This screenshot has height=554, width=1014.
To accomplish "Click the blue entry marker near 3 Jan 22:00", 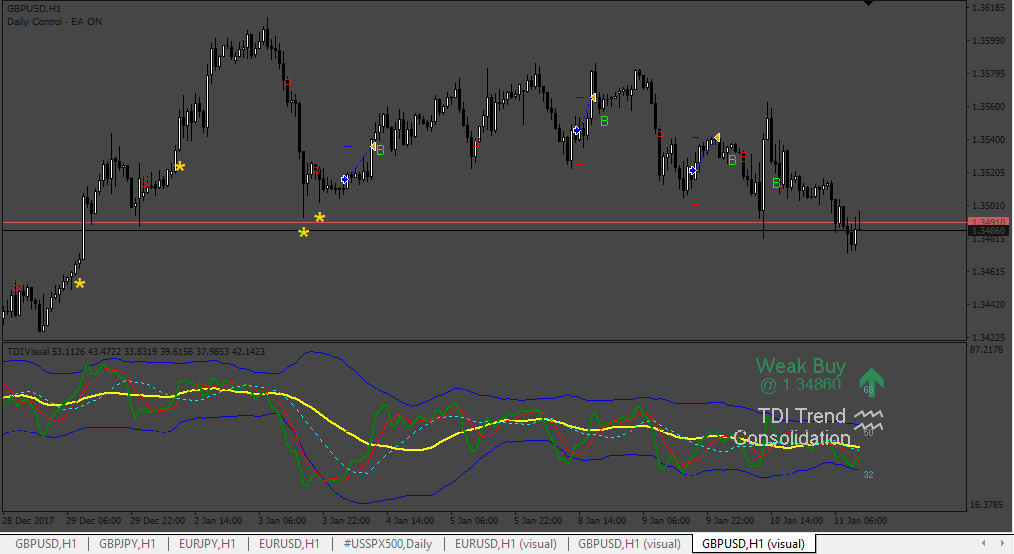I will (345, 179).
